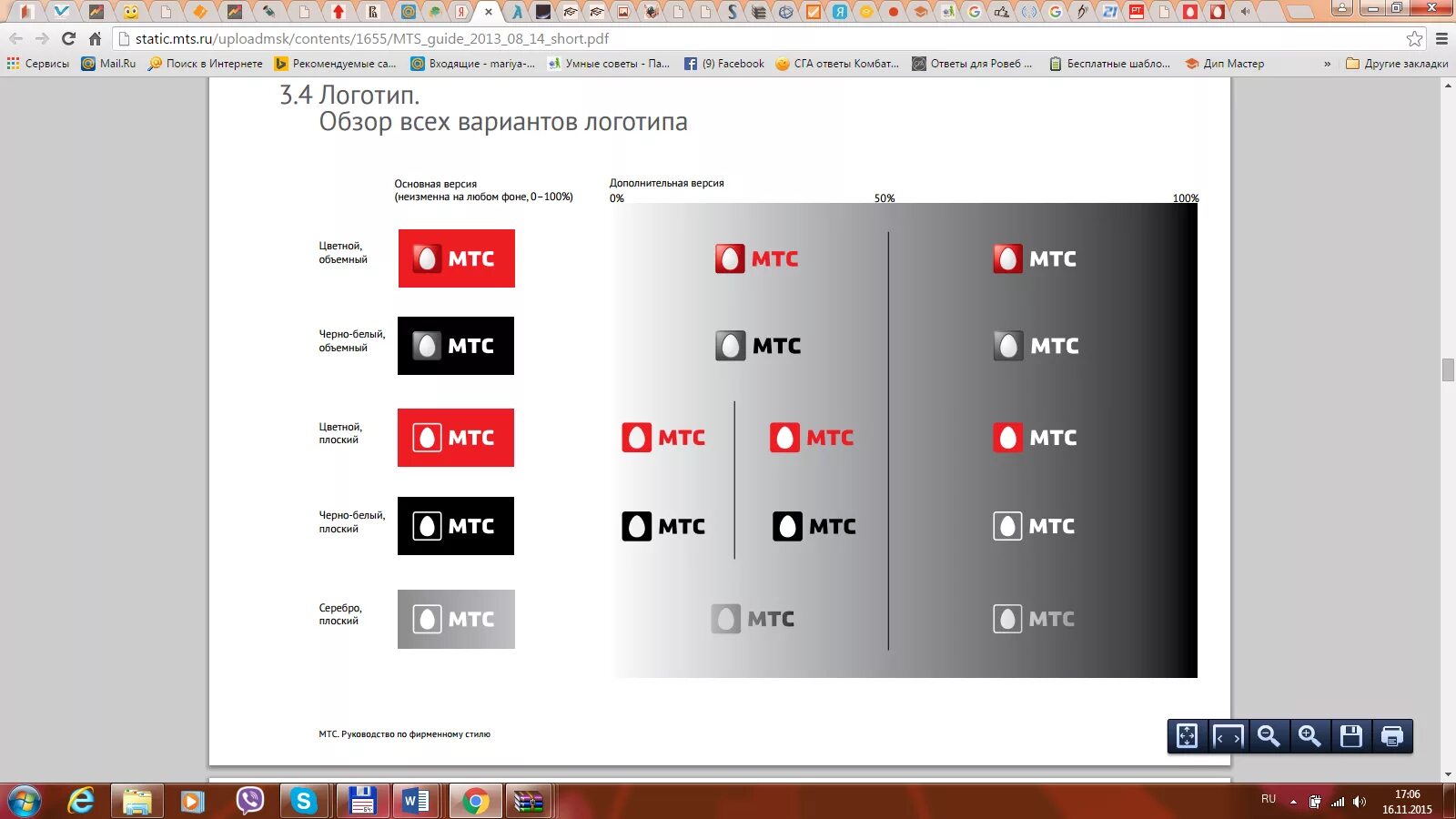Viewport: 1456px width, 819px height.
Task: Click the fit-to-page button in PDF toolbar
Action: (1188, 736)
